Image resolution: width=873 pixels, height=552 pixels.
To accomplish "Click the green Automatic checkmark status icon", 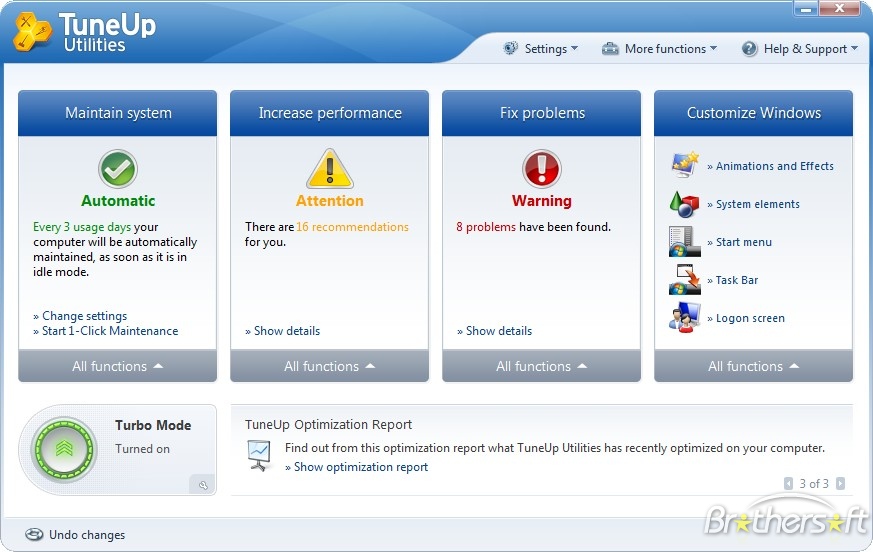I will [118, 169].
